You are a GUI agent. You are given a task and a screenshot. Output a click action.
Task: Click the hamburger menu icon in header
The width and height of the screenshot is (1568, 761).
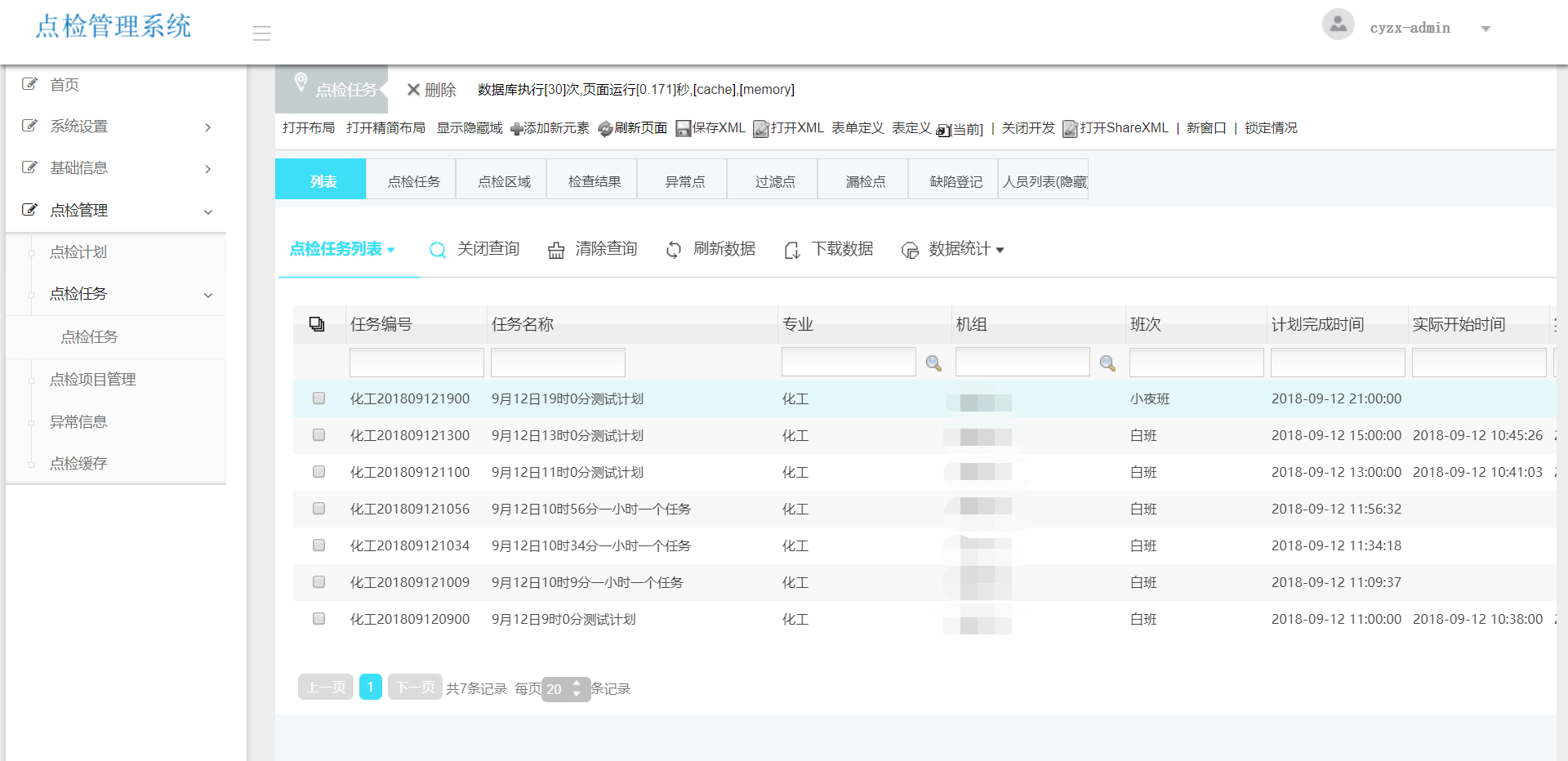coord(261,33)
